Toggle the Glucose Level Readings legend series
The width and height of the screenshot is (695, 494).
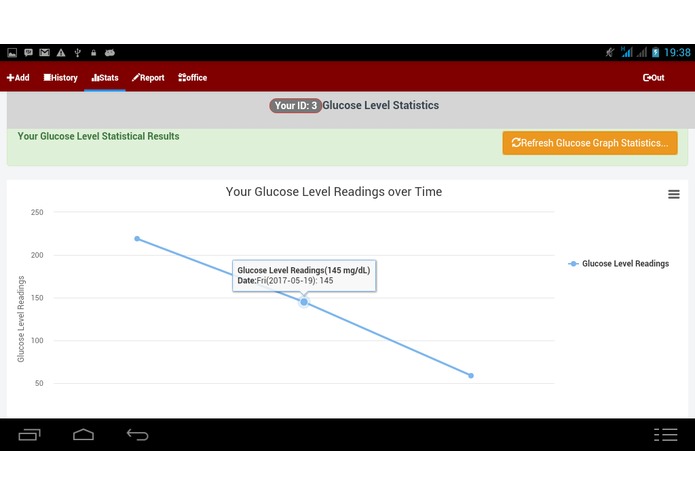[x=619, y=264]
